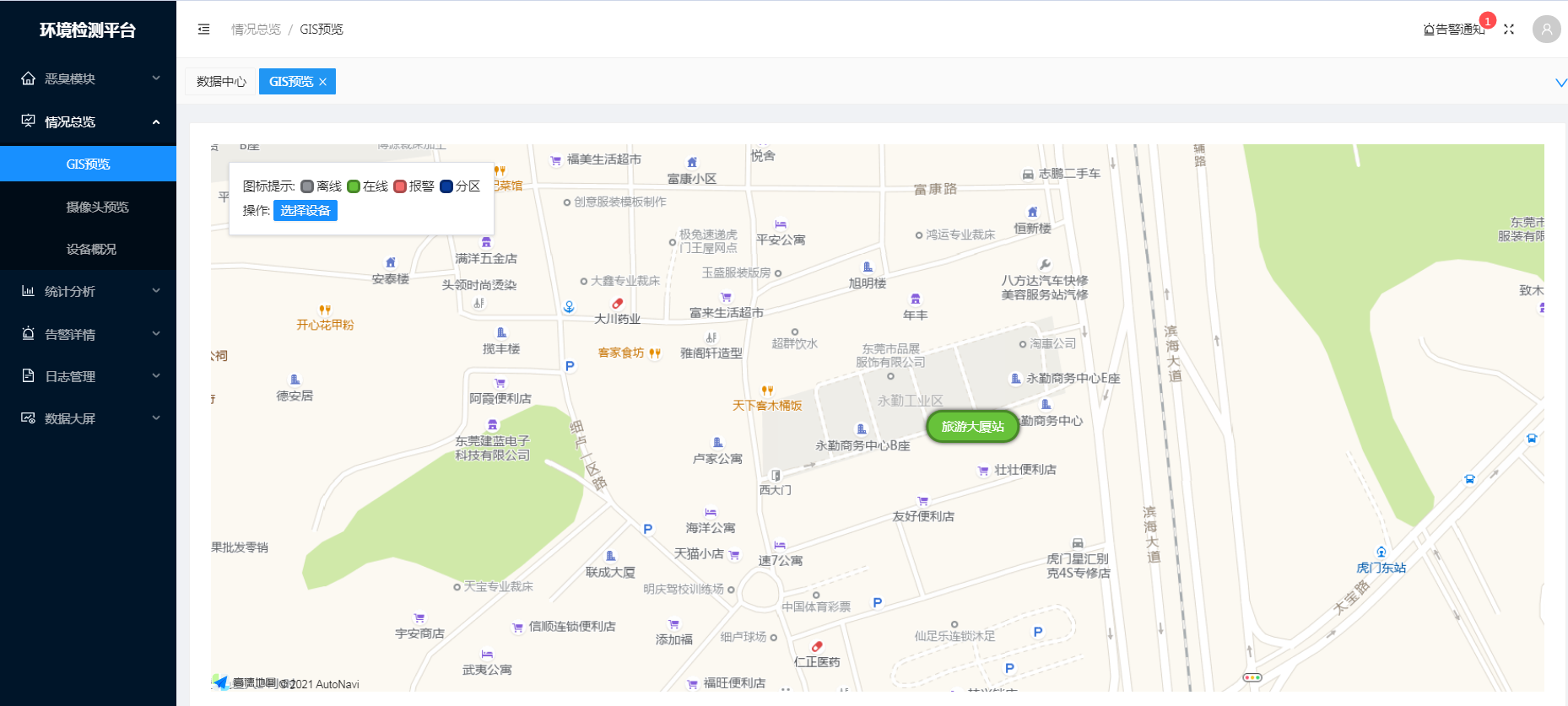Close the GIS预览 tab

coord(322,82)
